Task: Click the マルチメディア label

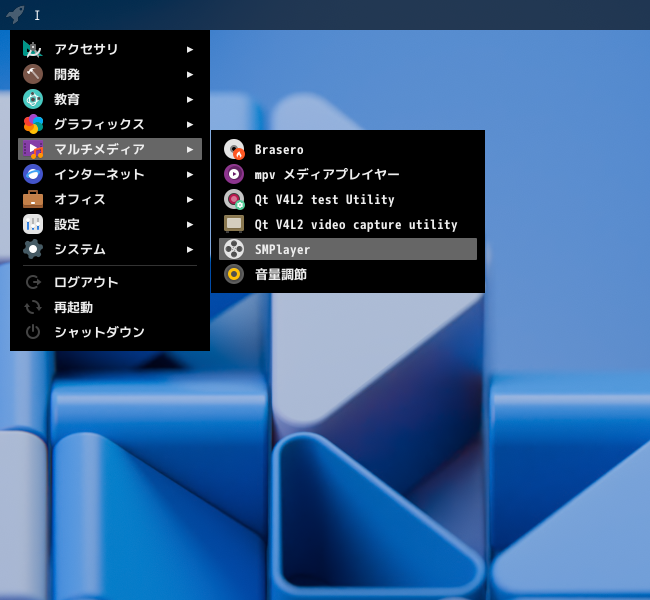Action: 99,149
